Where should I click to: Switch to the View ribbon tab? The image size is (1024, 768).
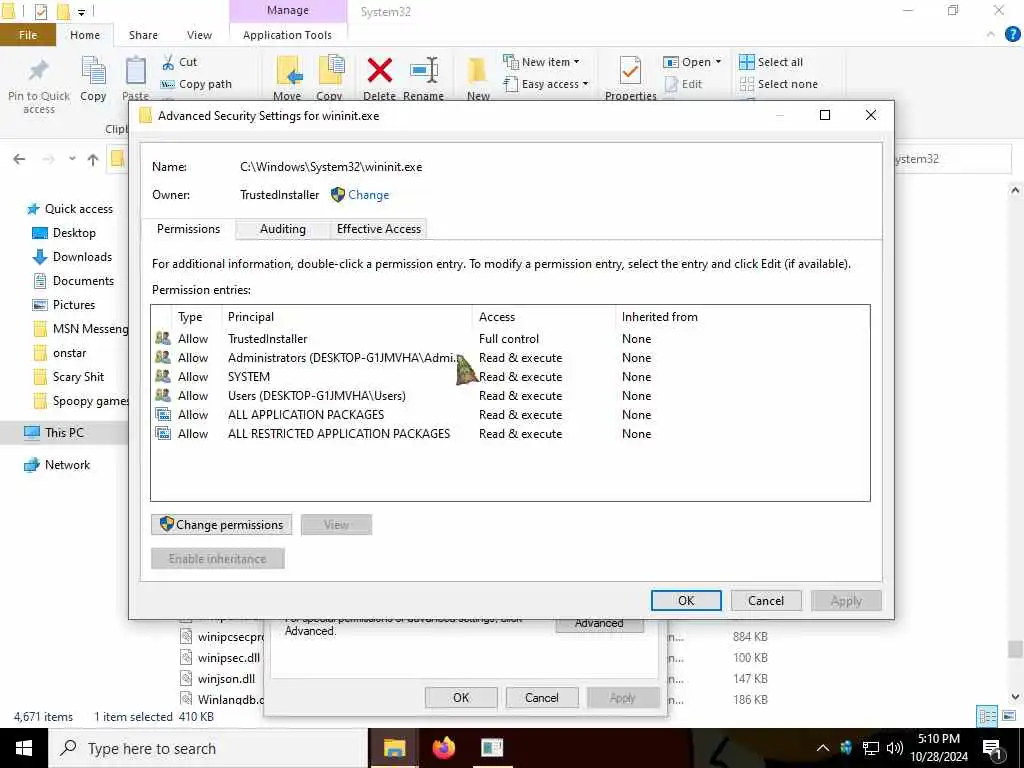[199, 35]
